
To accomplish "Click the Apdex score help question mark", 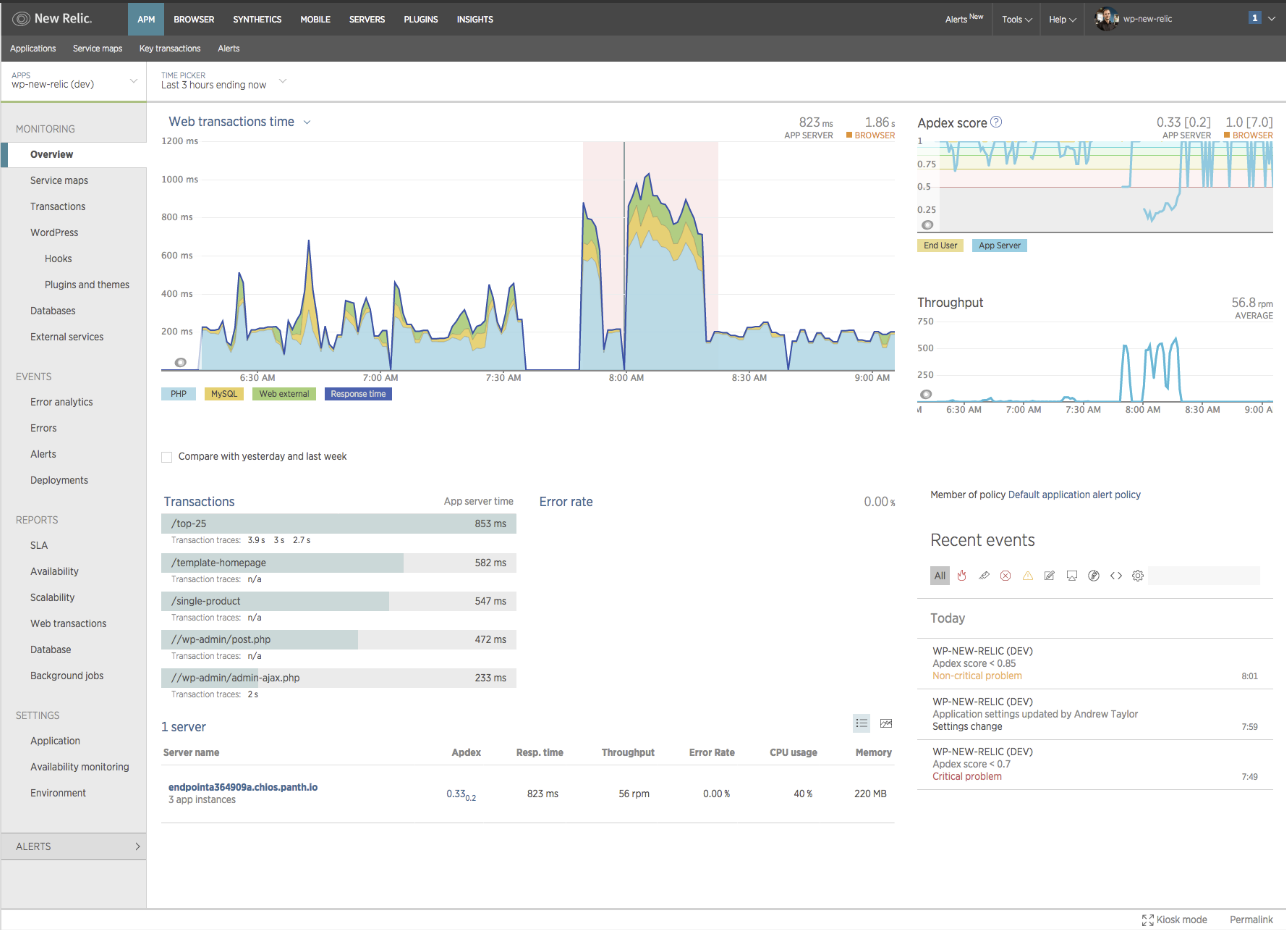I will (996, 123).
